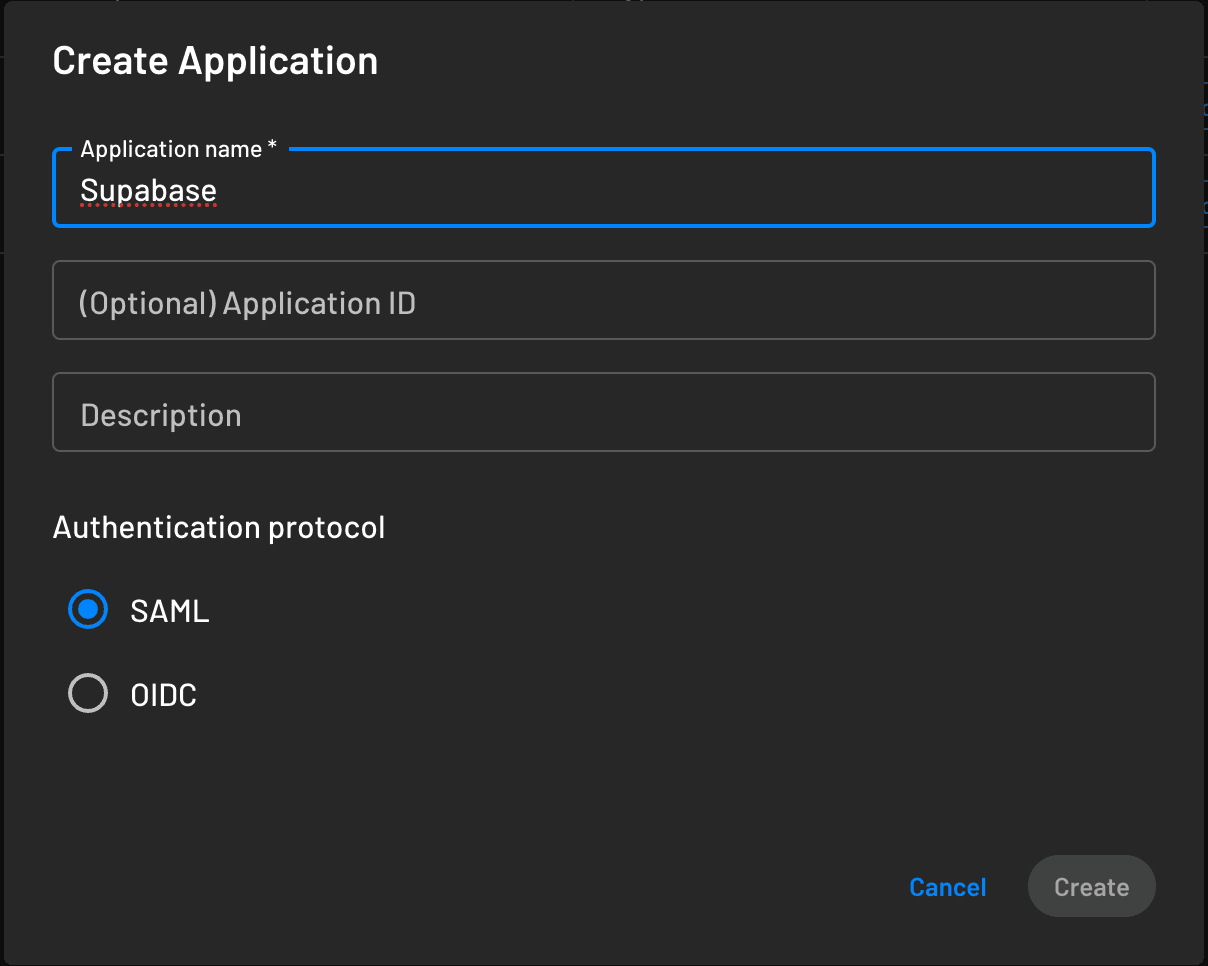The height and width of the screenshot is (966, 1208).
Task: Click the SAML option label text
Action: point(169,610)
